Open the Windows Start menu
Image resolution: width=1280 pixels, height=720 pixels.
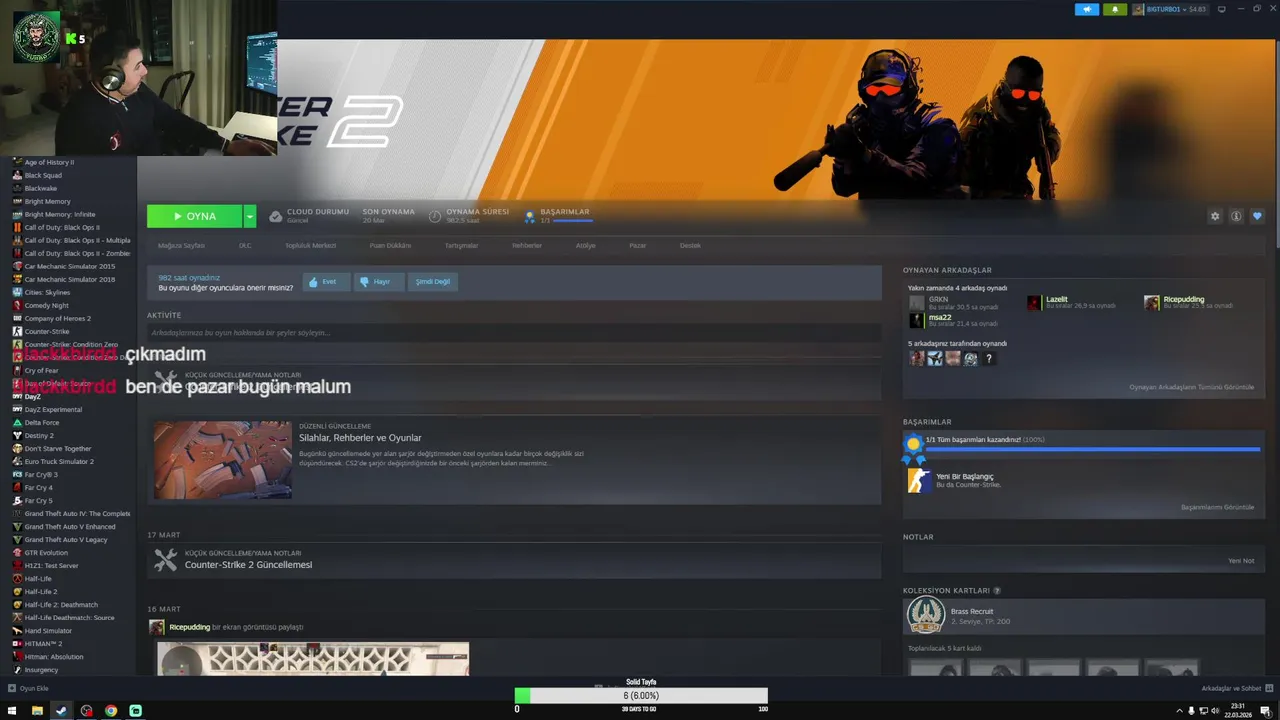pos(12,711)
